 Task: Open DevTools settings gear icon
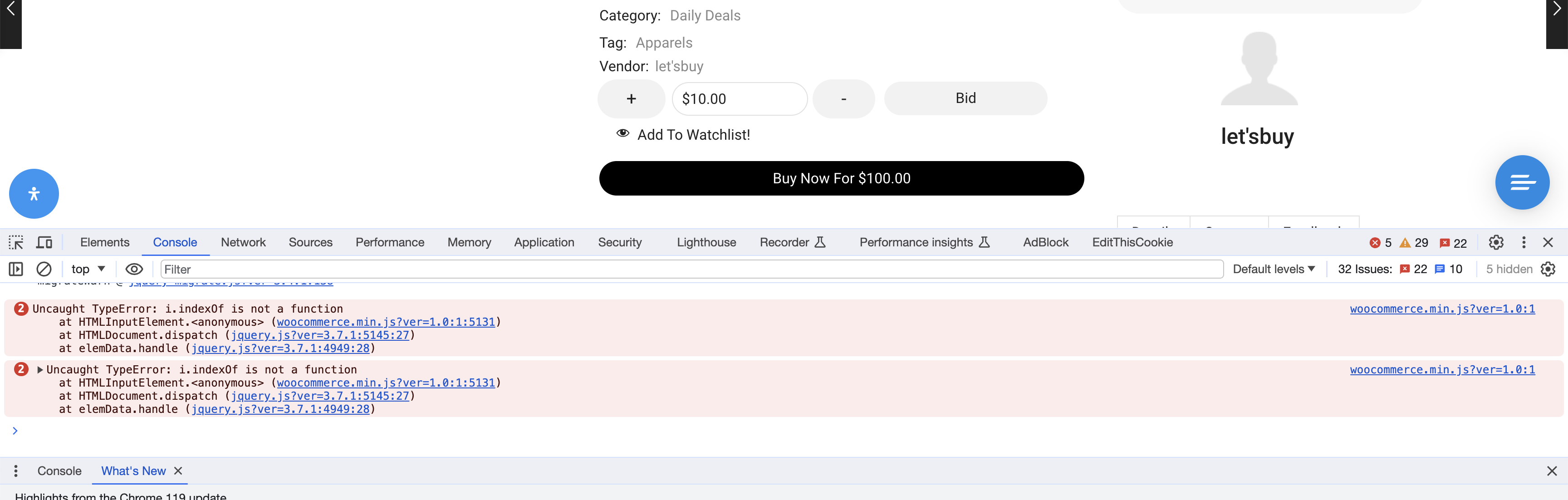[x=1495, y=242]
